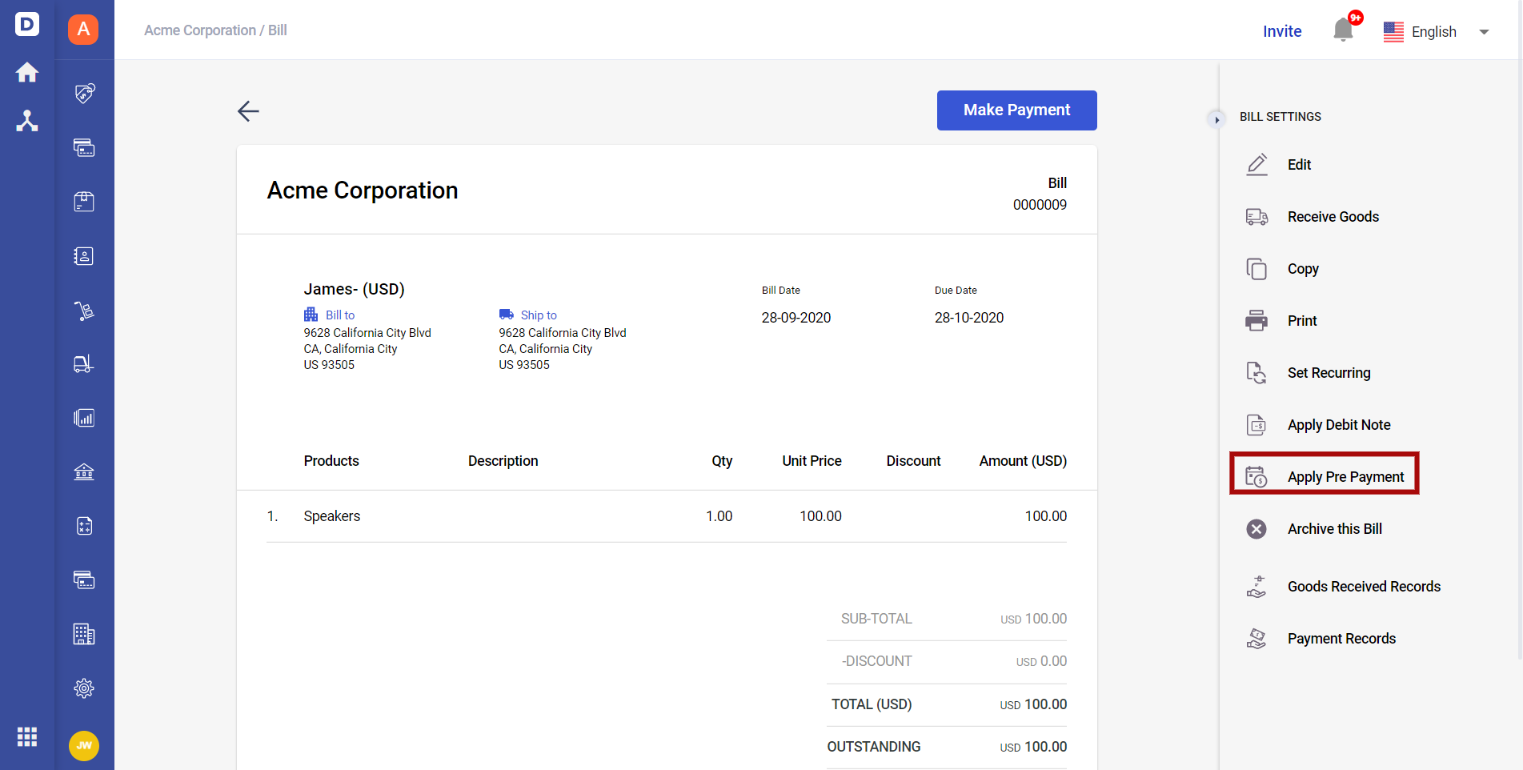
Task: Click the Acme Corporation bill heading
Action: (362, 190)
